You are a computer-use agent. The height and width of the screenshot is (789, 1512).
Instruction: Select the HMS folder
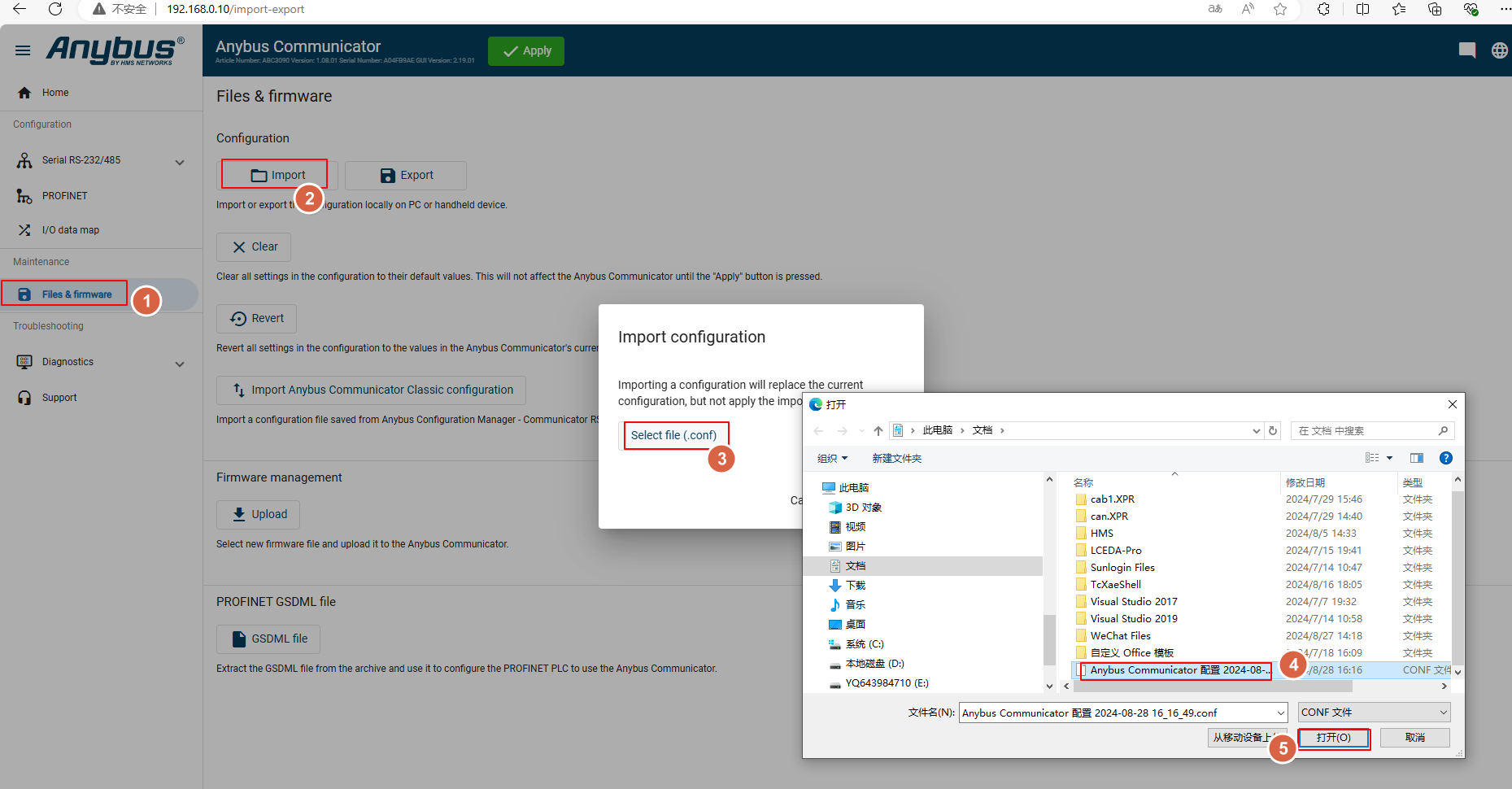pos(1102,534)
